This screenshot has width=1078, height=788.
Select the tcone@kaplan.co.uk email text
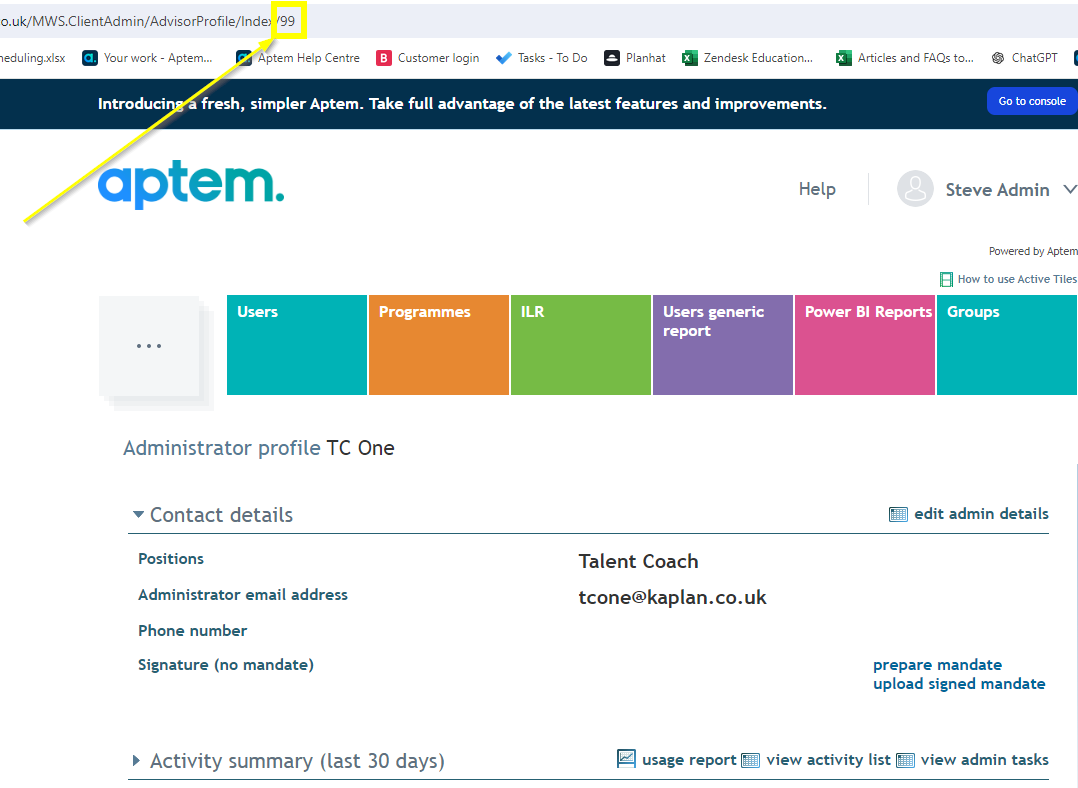(672, 598)
